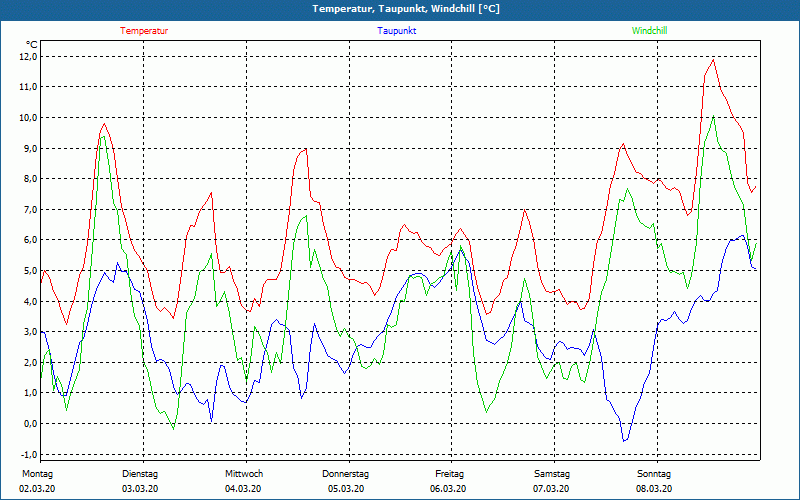Image resolution: width=800 pixels, height=500 pixels.
Task: Click the green Windchill legend label
Action: coord(649,31)
